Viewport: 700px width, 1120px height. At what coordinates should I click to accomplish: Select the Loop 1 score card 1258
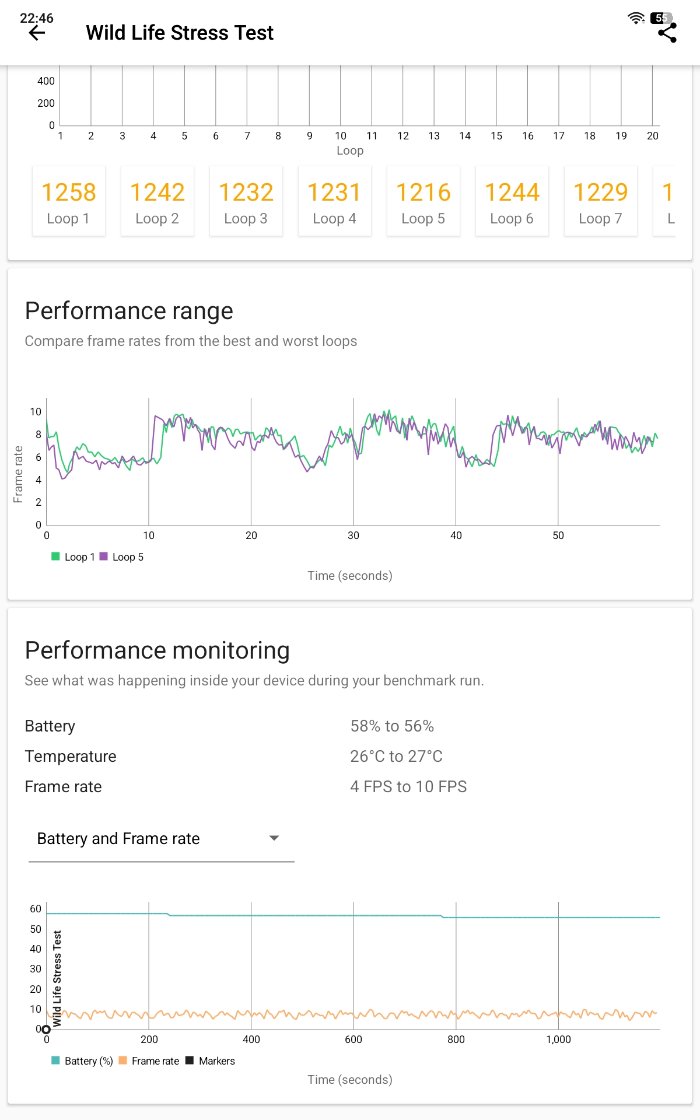point(69,201)
